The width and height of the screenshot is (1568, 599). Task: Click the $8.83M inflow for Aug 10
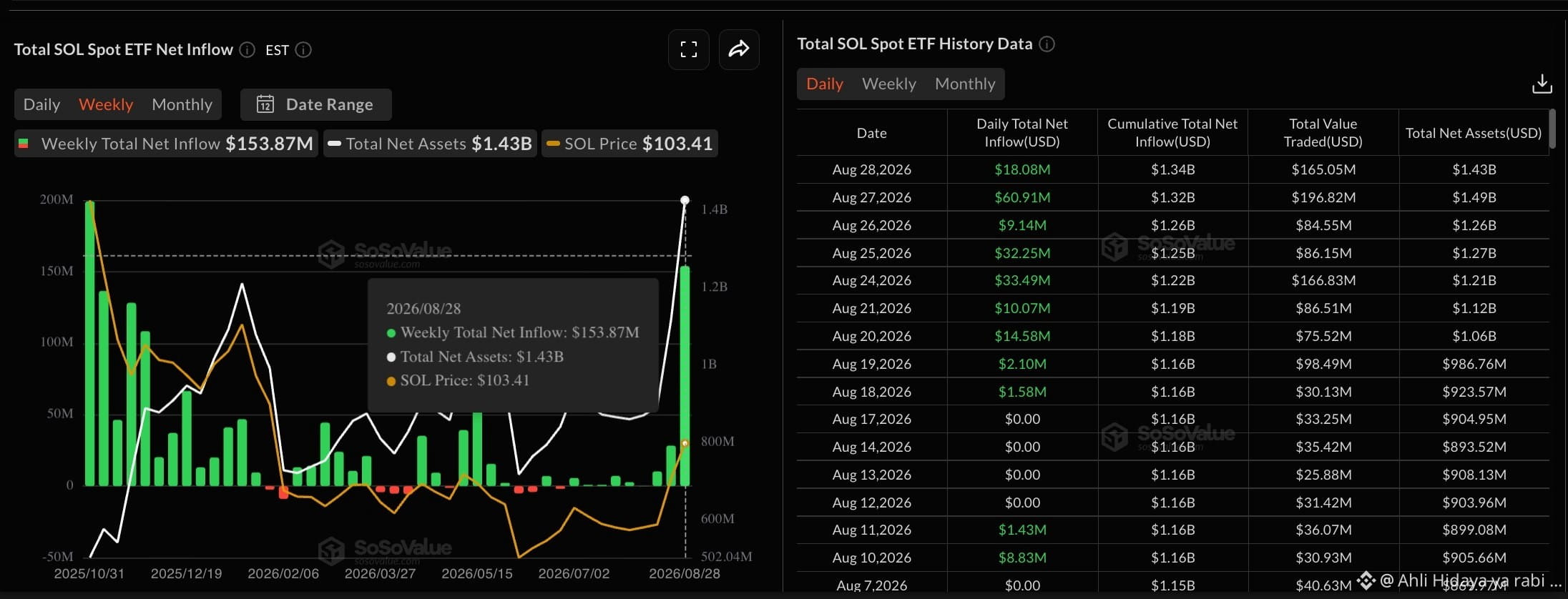tap(1022, 558)
